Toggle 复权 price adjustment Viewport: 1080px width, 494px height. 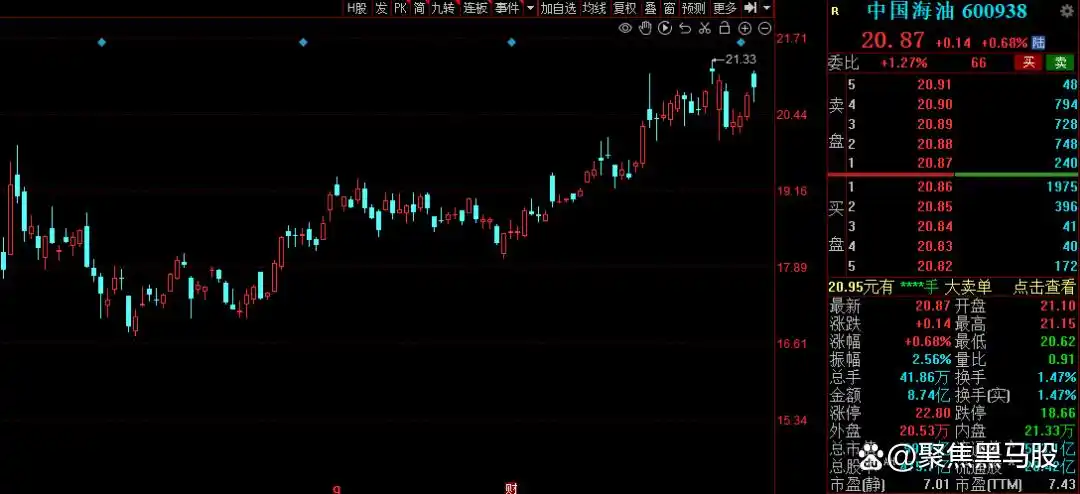625,8
